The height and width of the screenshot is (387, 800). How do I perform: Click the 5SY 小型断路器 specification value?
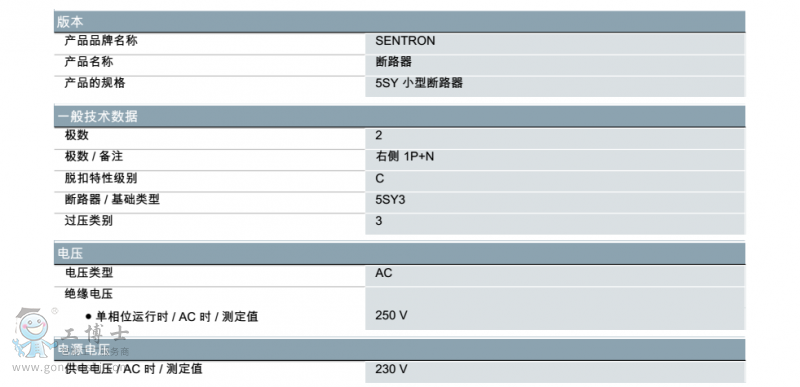pyautogui.click(x=419, y=83)
